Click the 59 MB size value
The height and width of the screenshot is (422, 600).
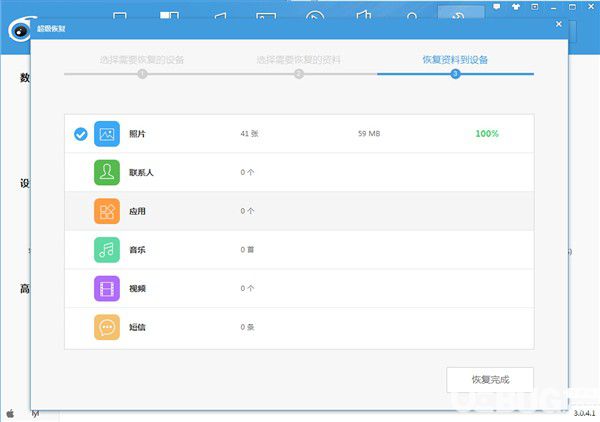[369, 134]
